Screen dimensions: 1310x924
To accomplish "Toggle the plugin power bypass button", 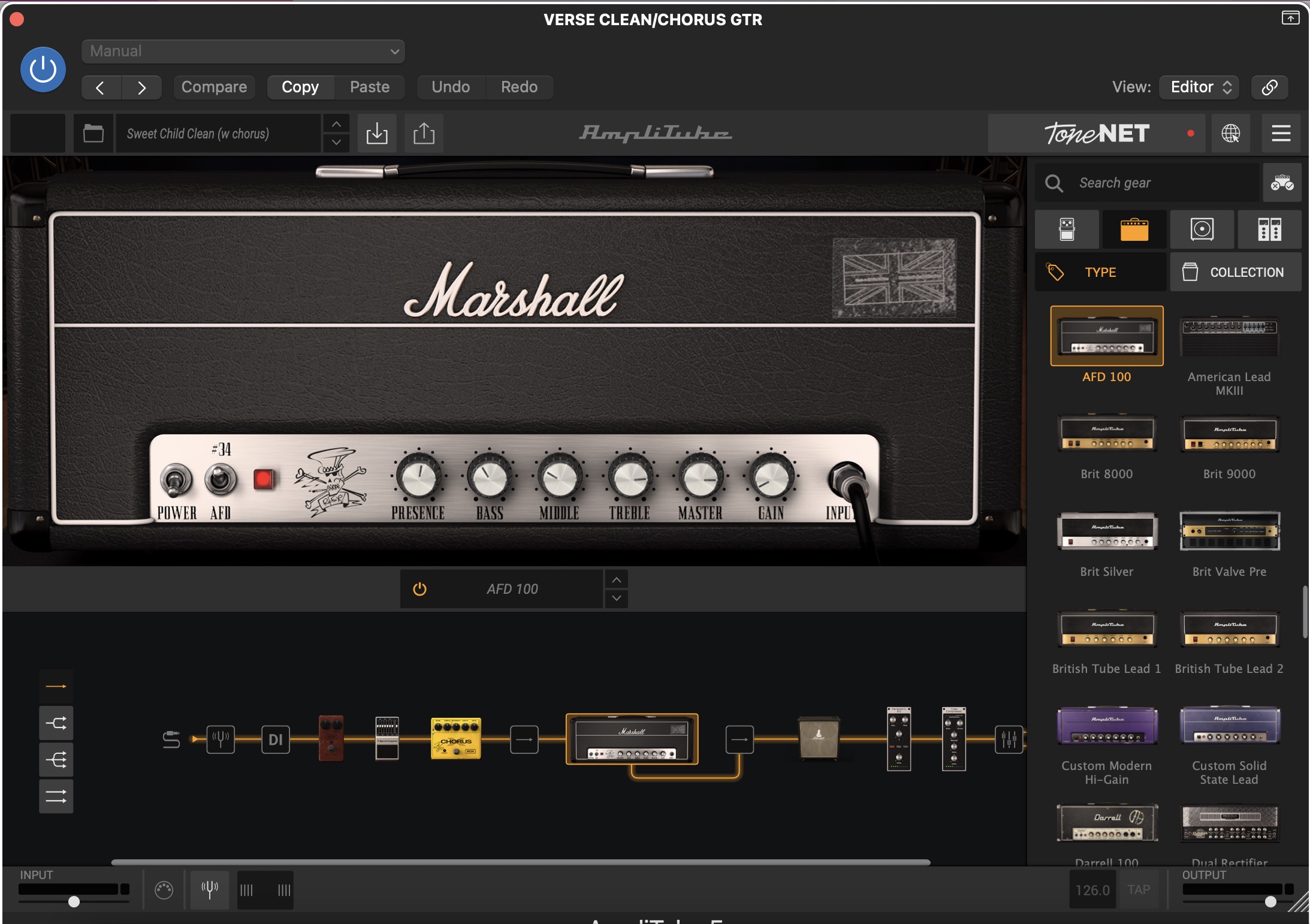I will click(x=43, y=70).
